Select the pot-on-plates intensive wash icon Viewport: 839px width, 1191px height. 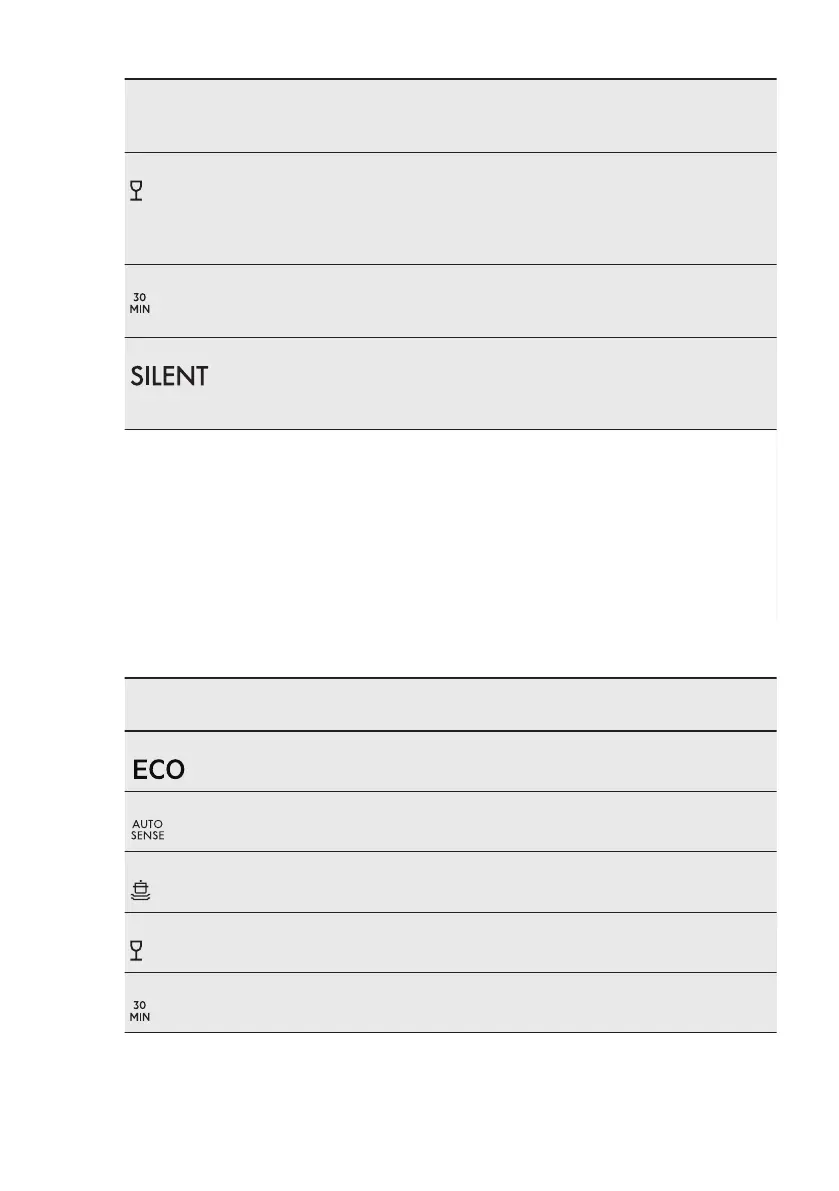pyautogui.click(x=141, y=890)
